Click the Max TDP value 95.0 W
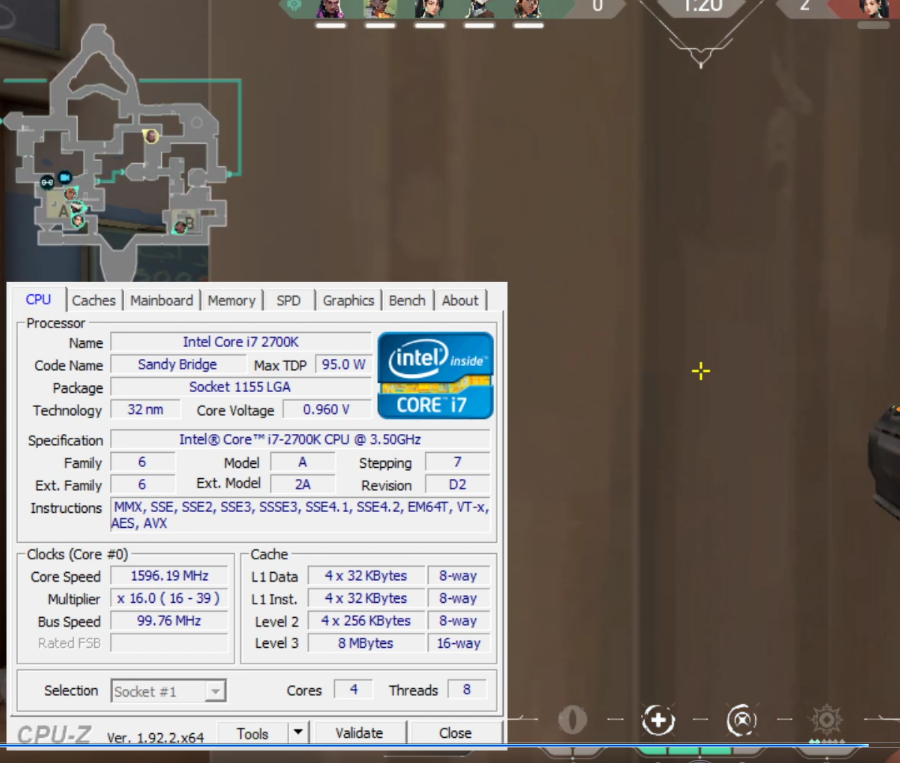The image size is (900, 763). click(x=343, y=365)
